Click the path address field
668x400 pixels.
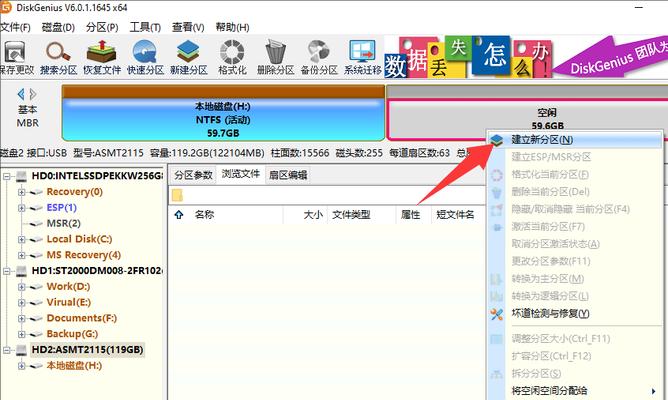coord(327,196)
